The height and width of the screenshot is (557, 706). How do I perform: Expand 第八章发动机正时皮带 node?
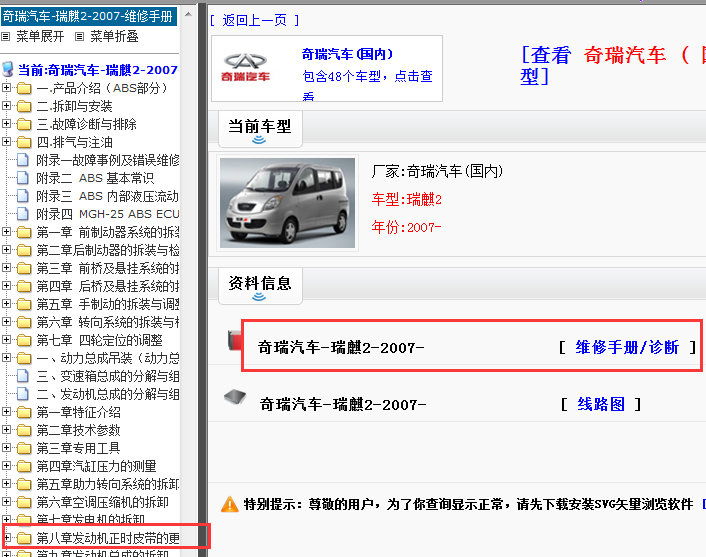point(7,537)
